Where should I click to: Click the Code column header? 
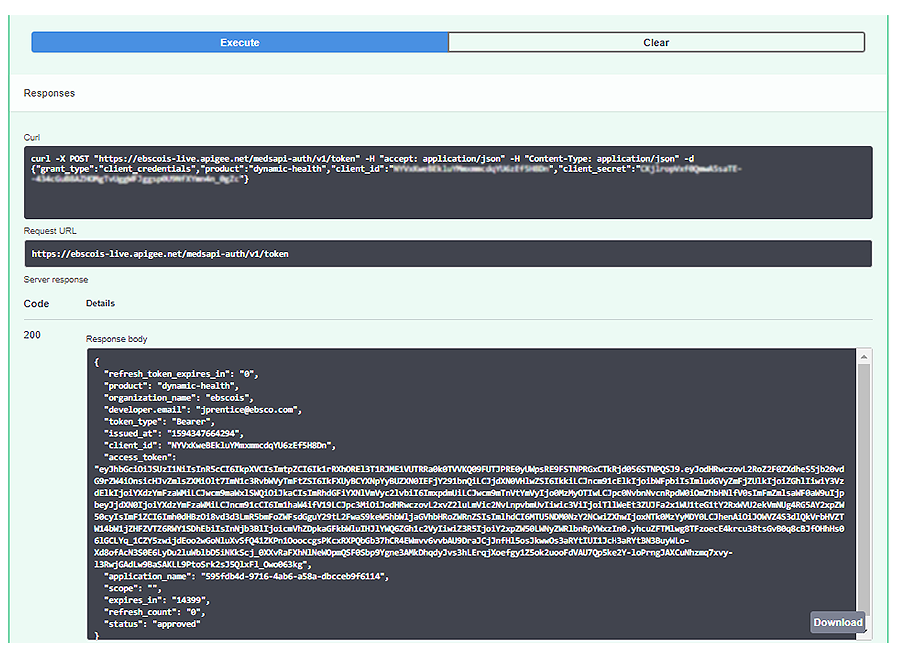click(36, 303)
